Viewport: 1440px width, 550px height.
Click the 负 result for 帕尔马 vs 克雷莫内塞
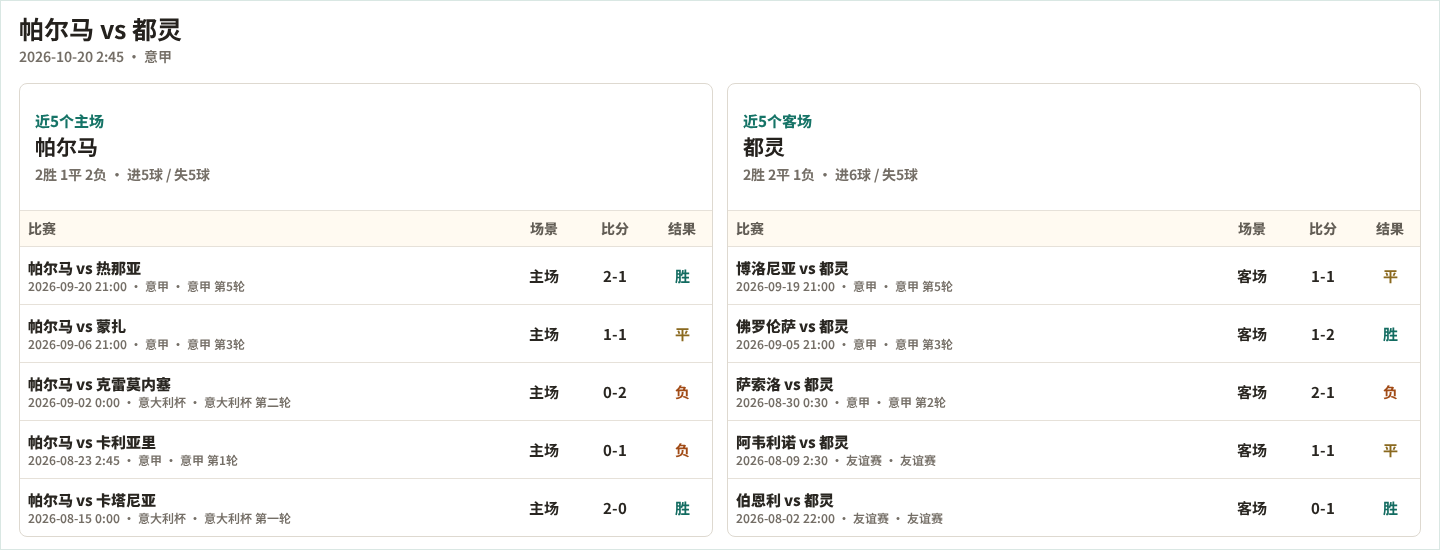(x=682, y=392)
